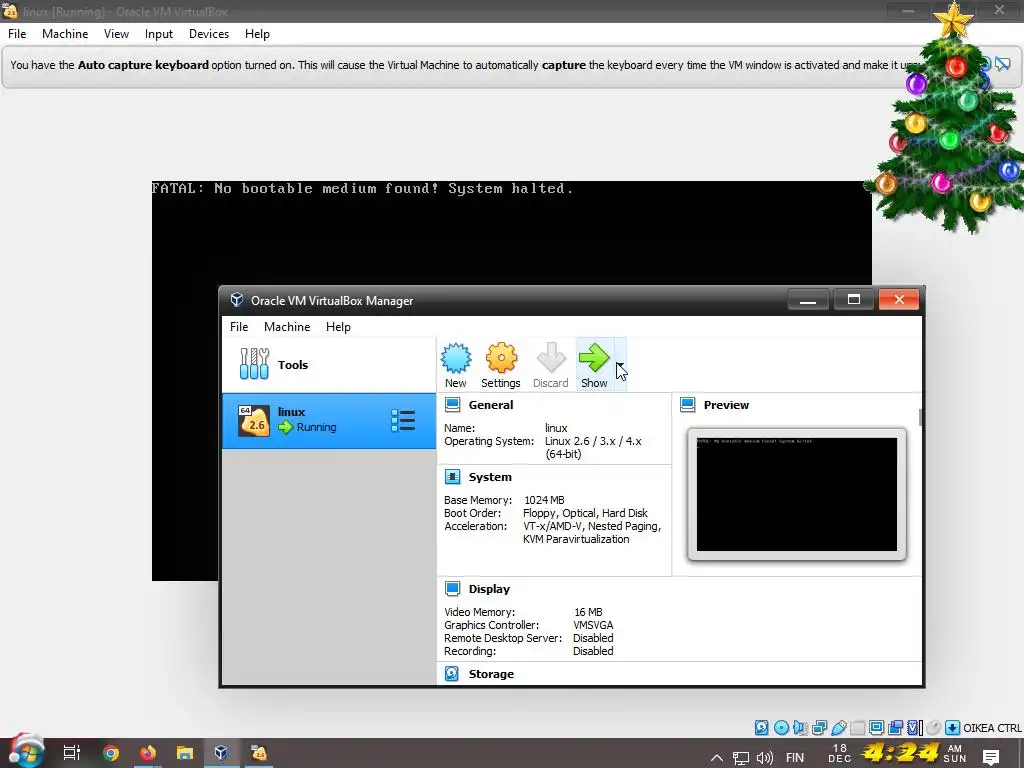Expand the Show button dropdown arrow
1024x768 pixels.
620,365
